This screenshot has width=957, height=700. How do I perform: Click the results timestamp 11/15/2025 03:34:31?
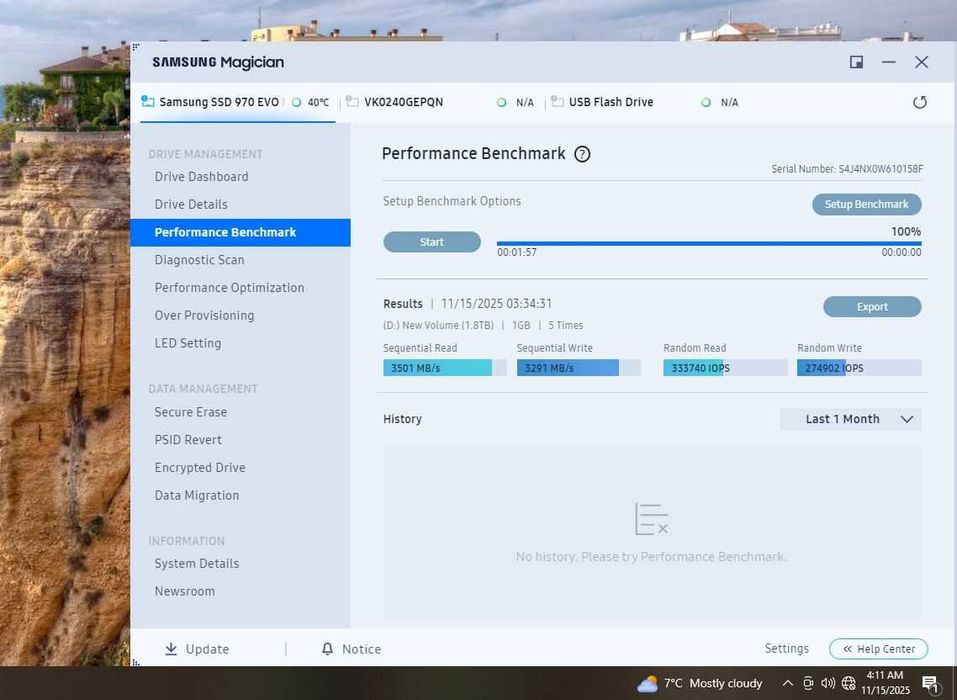pyautogui.click(x=496, y=303)
